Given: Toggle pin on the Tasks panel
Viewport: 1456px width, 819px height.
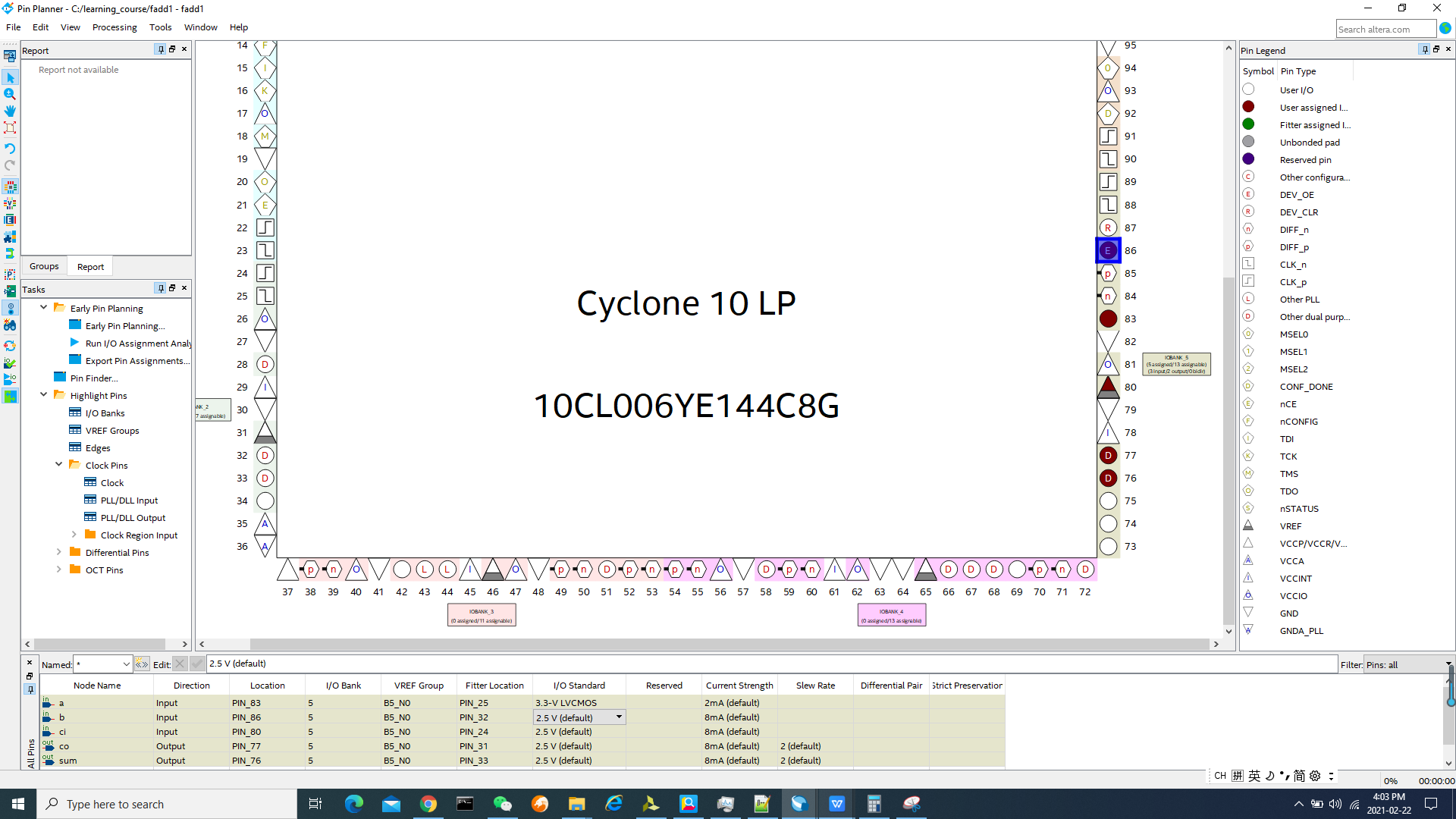Looking at the screenshot, I should pyautogui.click(x=160, y=288).
